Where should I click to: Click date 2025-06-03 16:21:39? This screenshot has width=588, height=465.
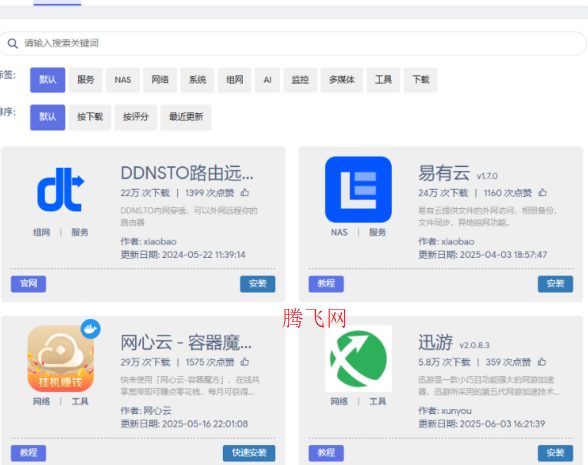(x=502, y=424)
